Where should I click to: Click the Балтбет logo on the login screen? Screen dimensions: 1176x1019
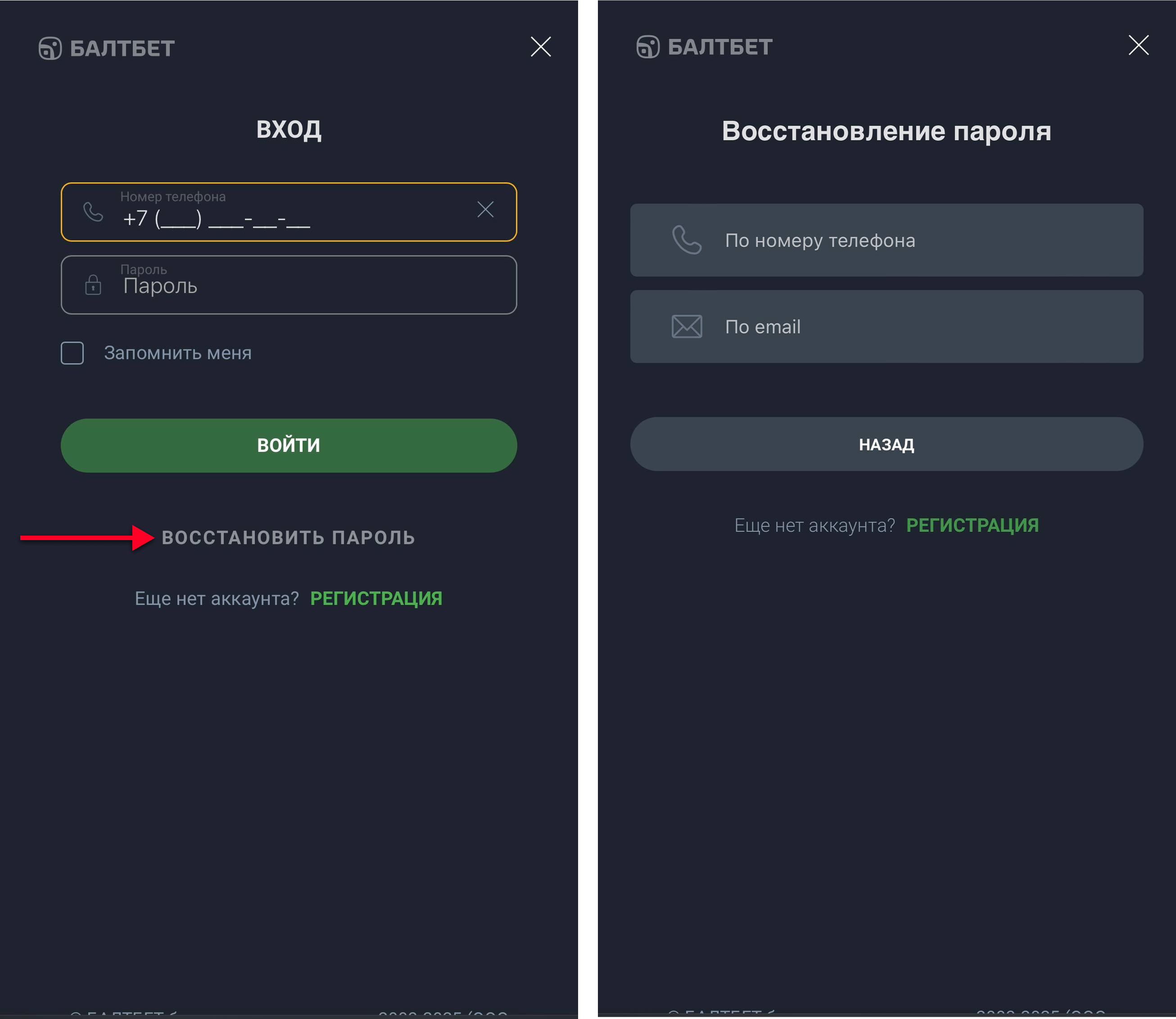point(106,48)
